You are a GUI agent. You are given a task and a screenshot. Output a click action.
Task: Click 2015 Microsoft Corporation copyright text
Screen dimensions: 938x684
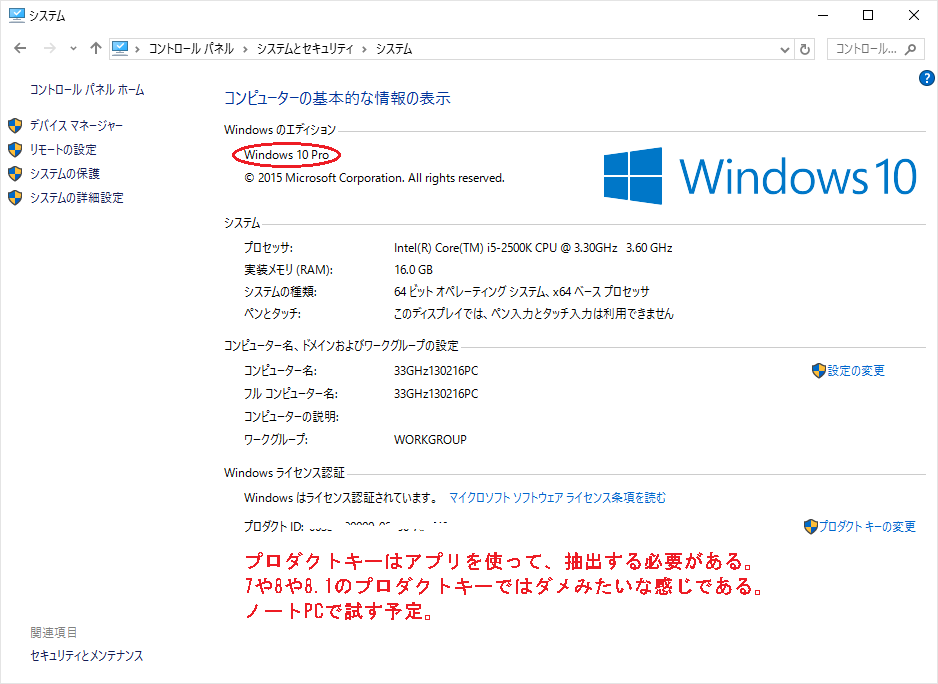(374, 178)
